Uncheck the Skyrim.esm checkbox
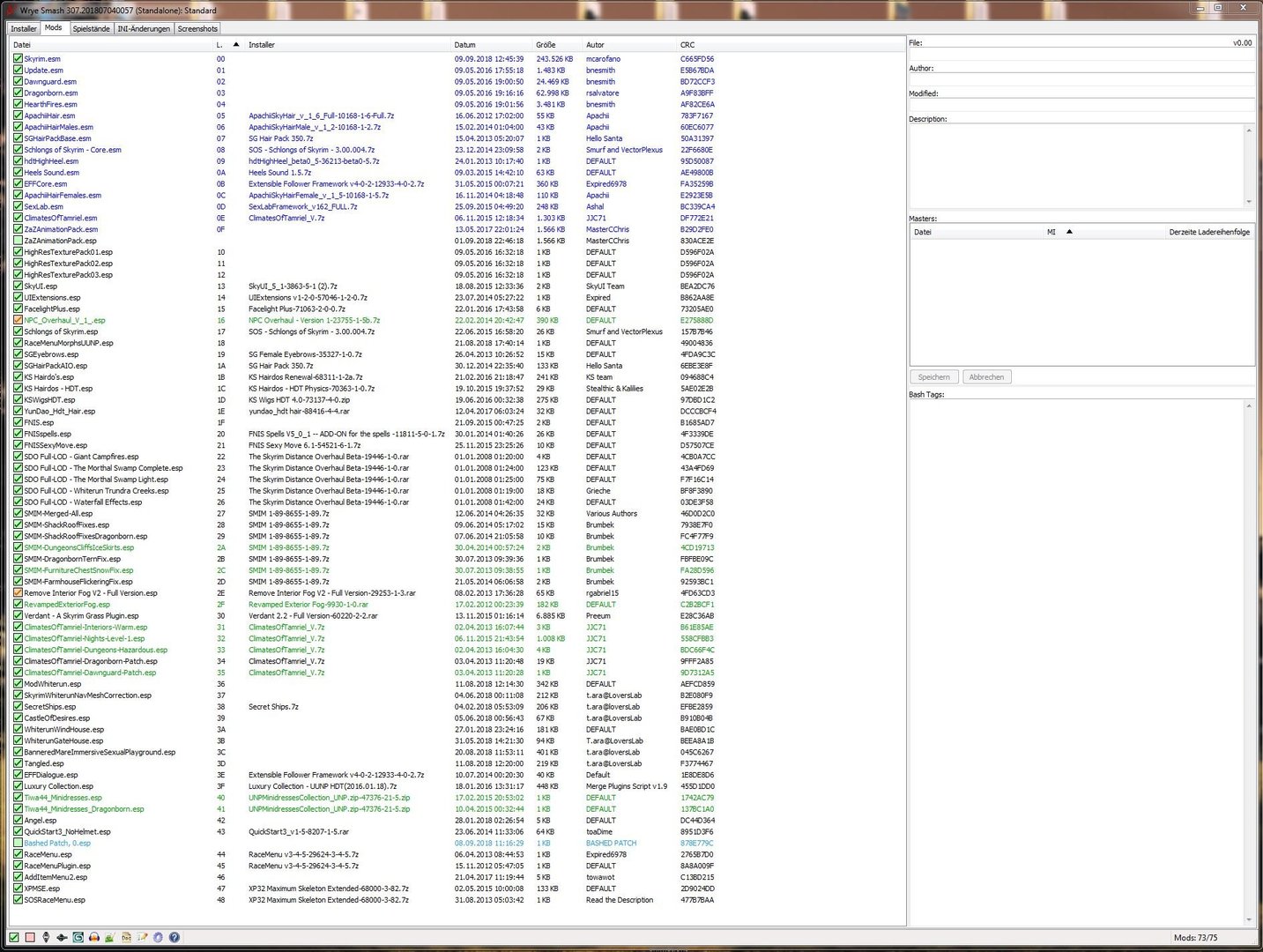The image size is (1263, 952). tap(18, 59)
